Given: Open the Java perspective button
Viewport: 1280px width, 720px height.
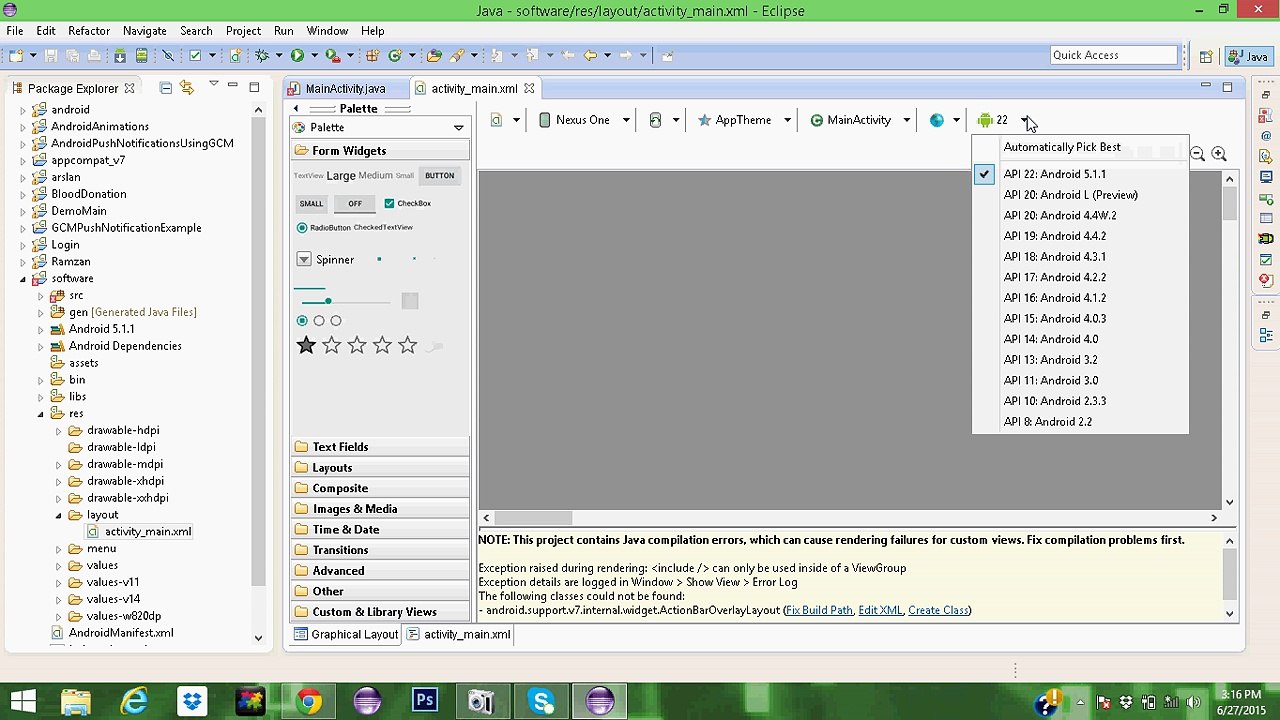Looking at the screenshot, I should point(1249,57).
